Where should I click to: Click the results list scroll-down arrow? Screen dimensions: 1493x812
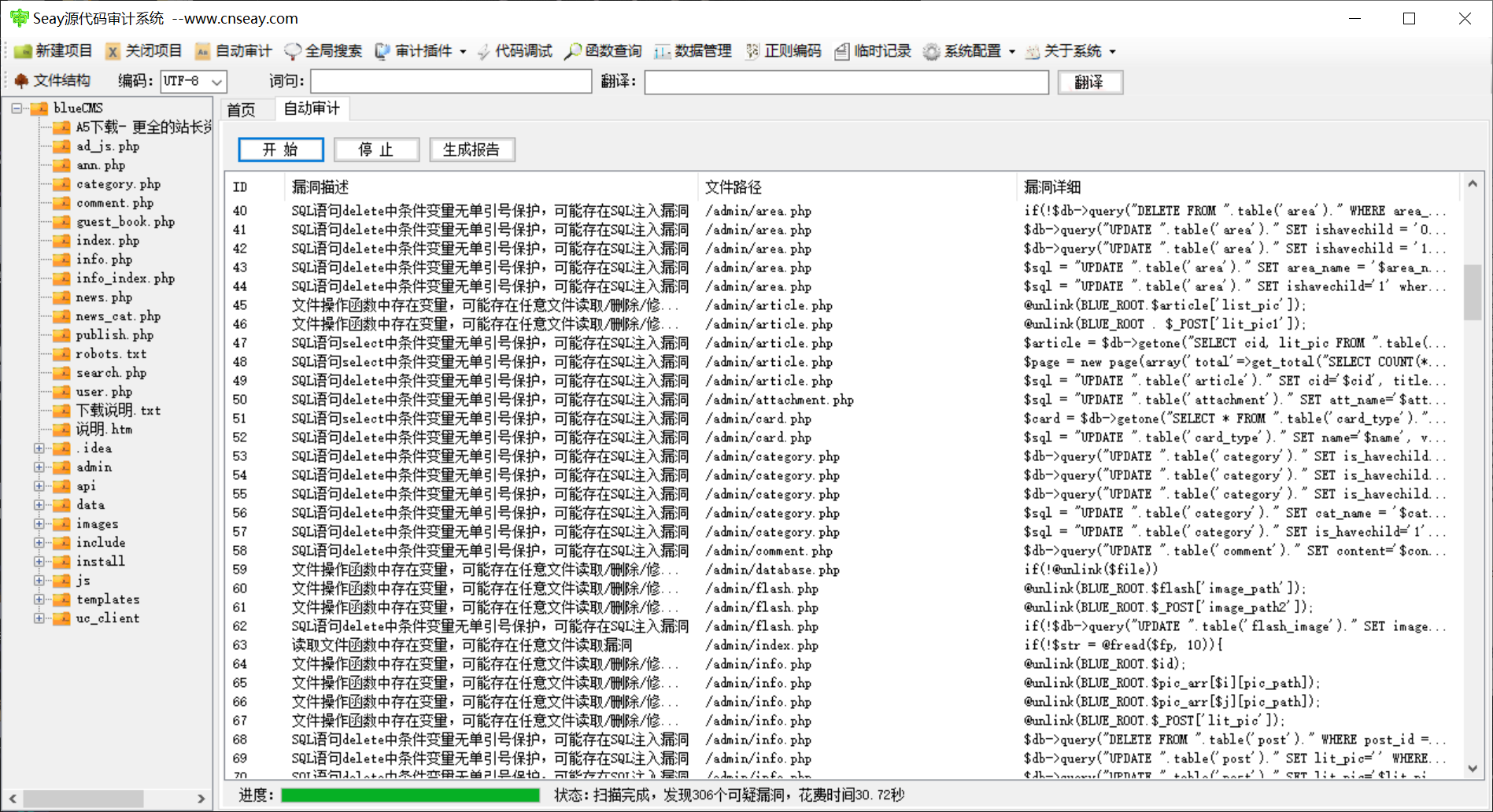(x=1473, y=769)
